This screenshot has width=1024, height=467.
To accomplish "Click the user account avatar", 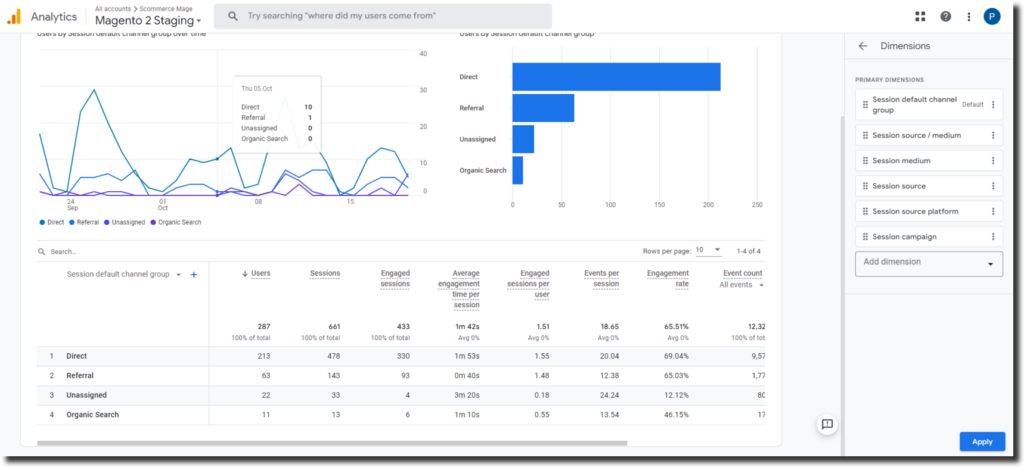I will coord(992,16).
